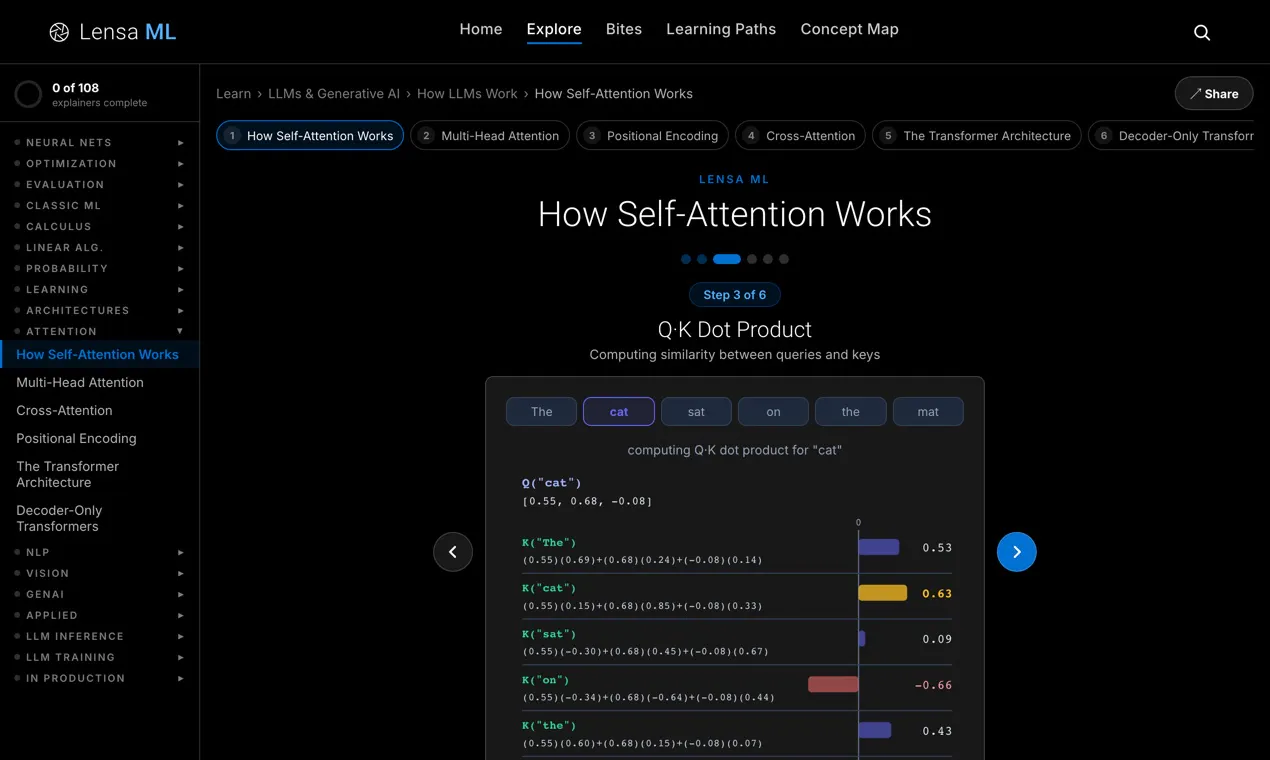Expand the Neural Nets section
1270x760 pixels.
[x=100, y=142]
